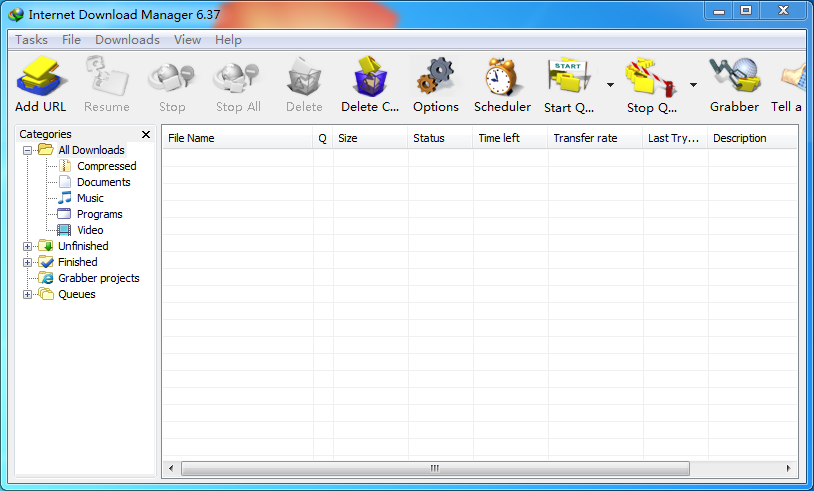Open the Help menu
The image size is (814, 491).
point(228,40)
